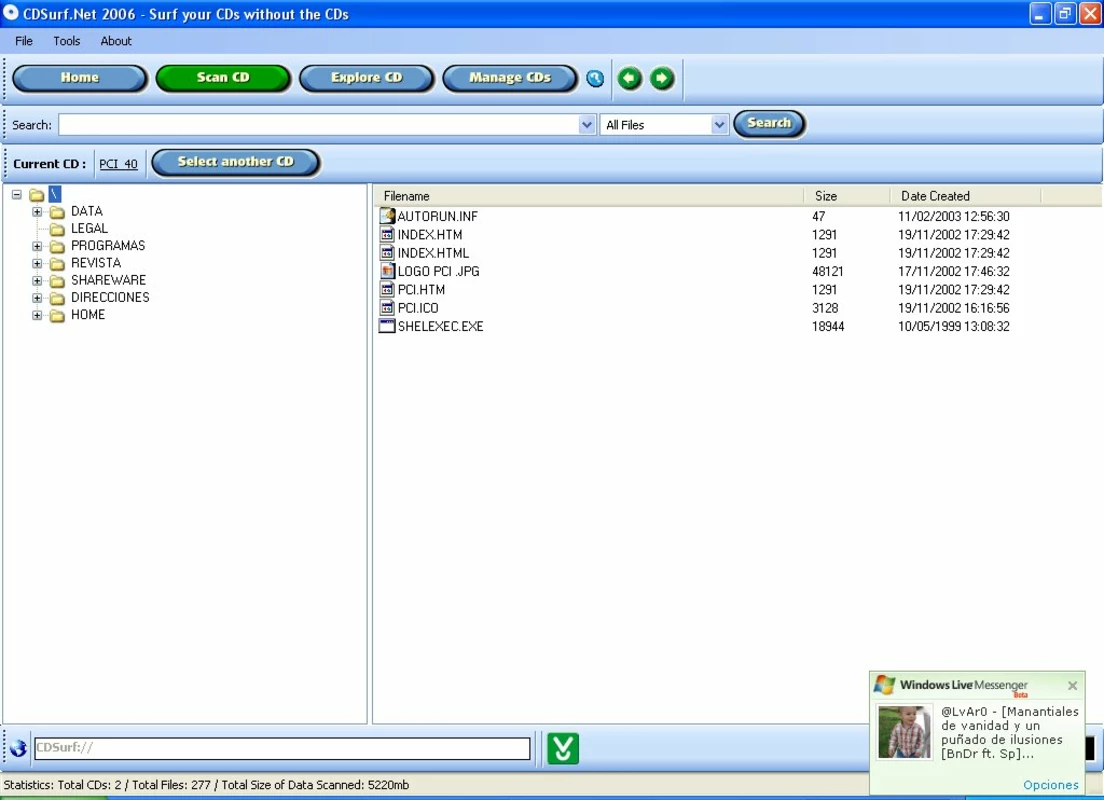Click into the Search text field
1104x800 pixels.
(320, 125)
